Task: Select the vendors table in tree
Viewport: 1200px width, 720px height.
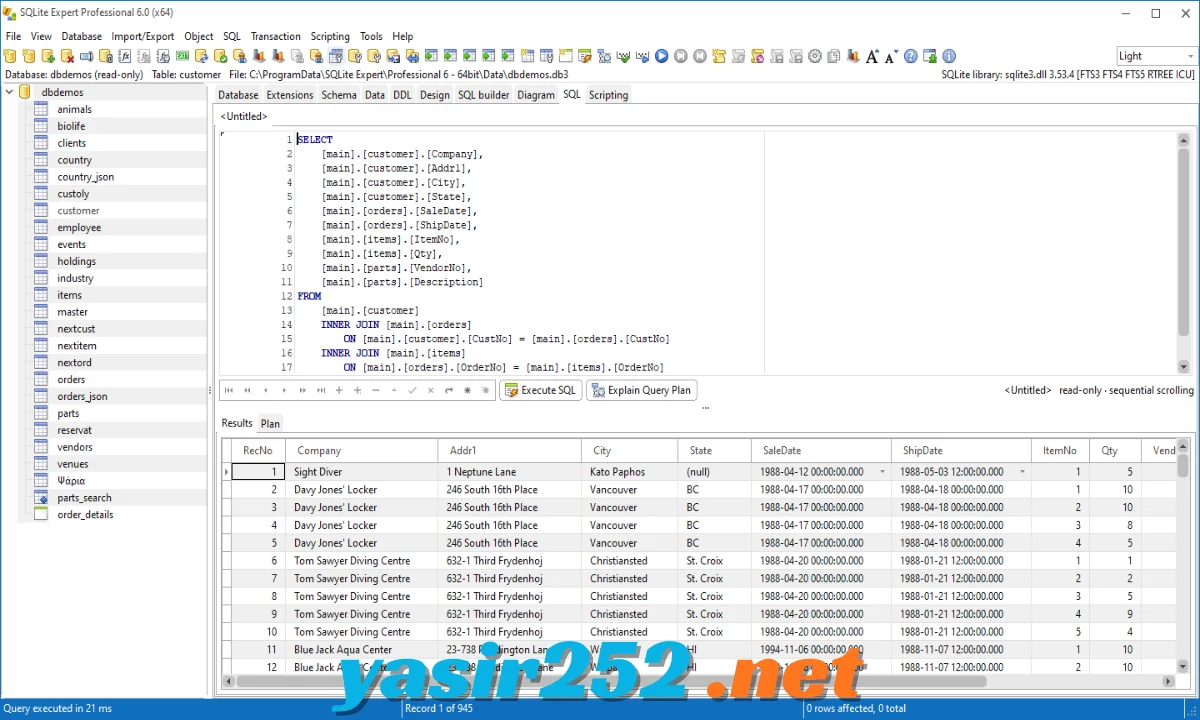Action: coord(75,447)
